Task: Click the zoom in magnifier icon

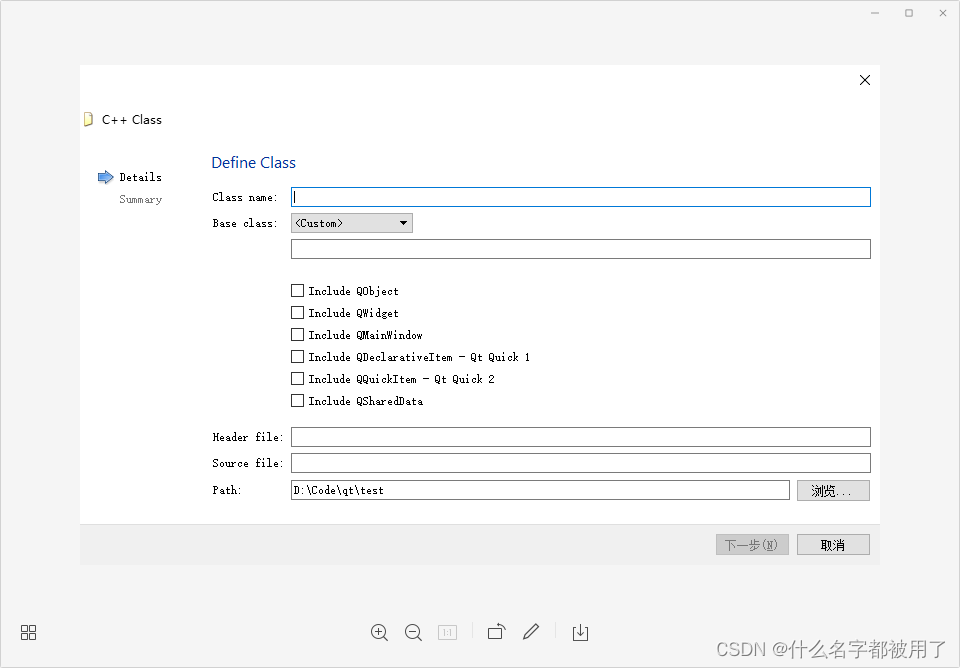Action: point(380,632)
